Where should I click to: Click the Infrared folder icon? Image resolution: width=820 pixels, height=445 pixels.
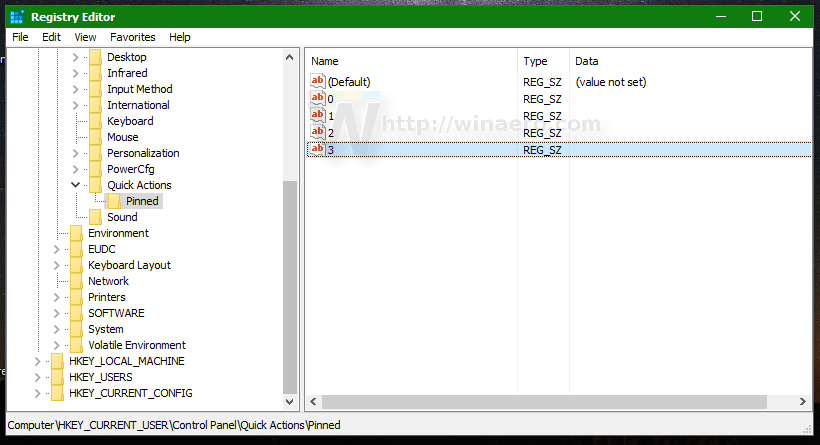pyautogui.click(x=95, y=73)
